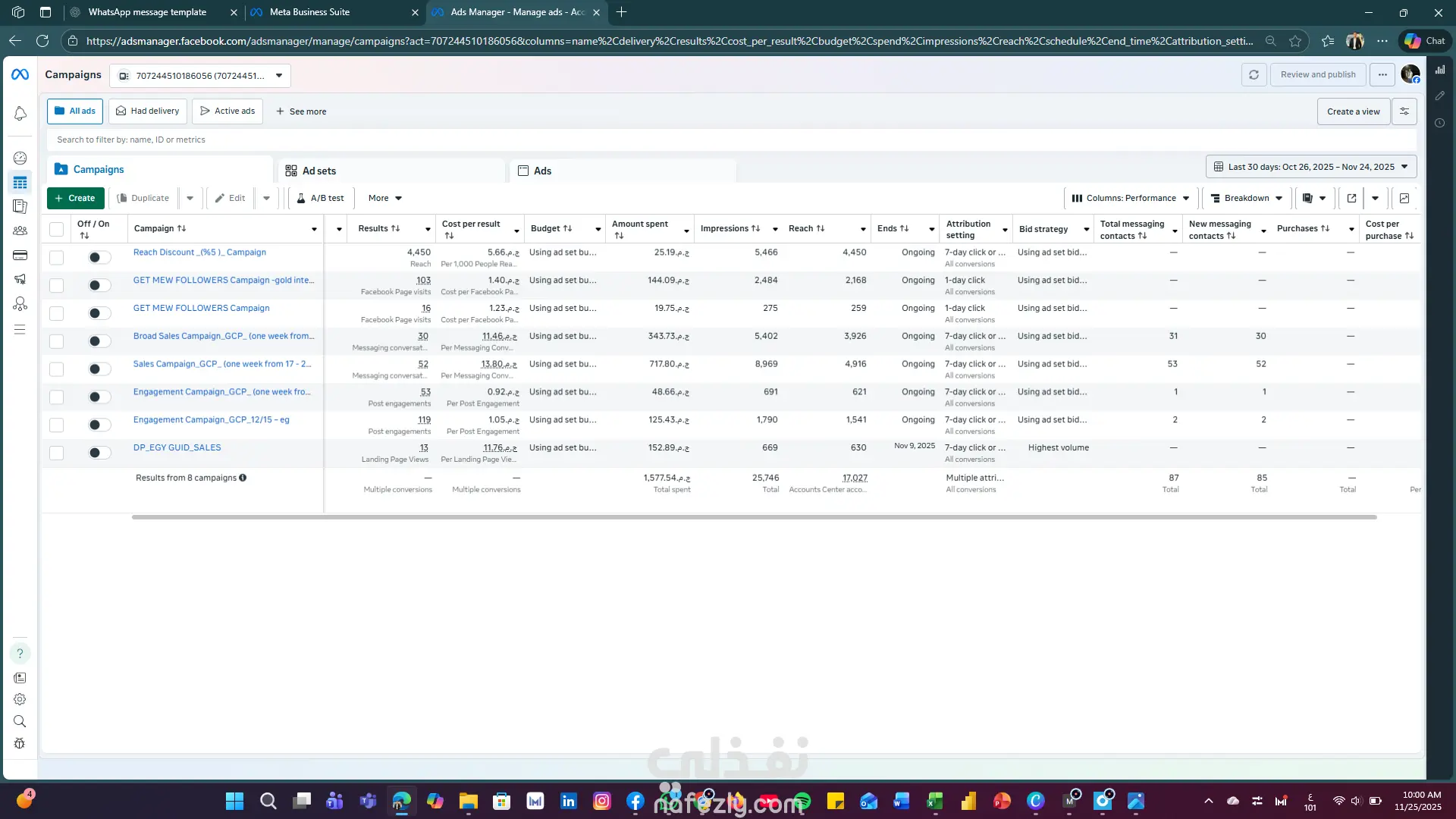Open Billing card icon in sidebar
The width and height of the screenshot is (1456, 819).
tap(20, 256)
